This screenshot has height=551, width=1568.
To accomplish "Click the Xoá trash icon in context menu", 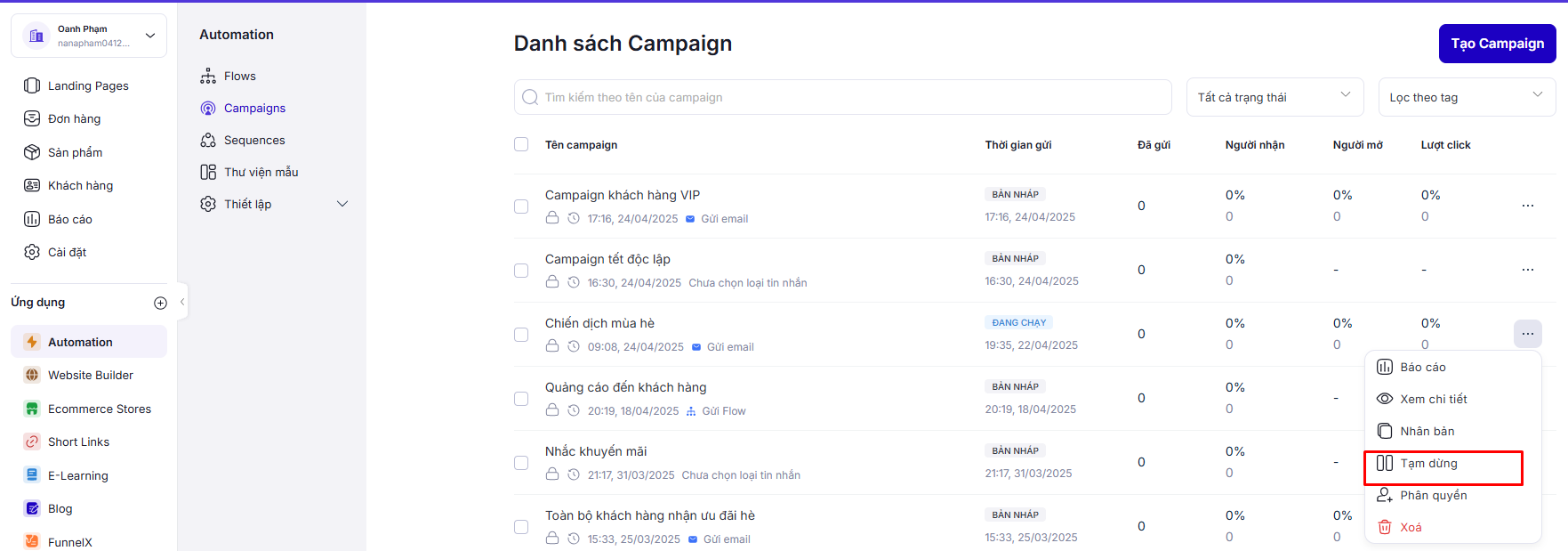I will coord(1385,527).
